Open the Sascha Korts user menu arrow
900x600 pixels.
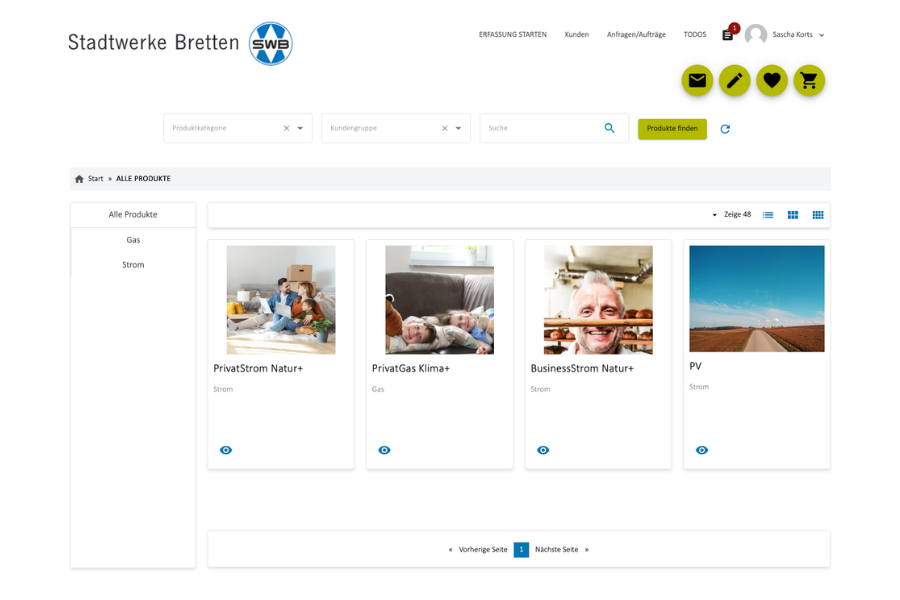point(821,35)
